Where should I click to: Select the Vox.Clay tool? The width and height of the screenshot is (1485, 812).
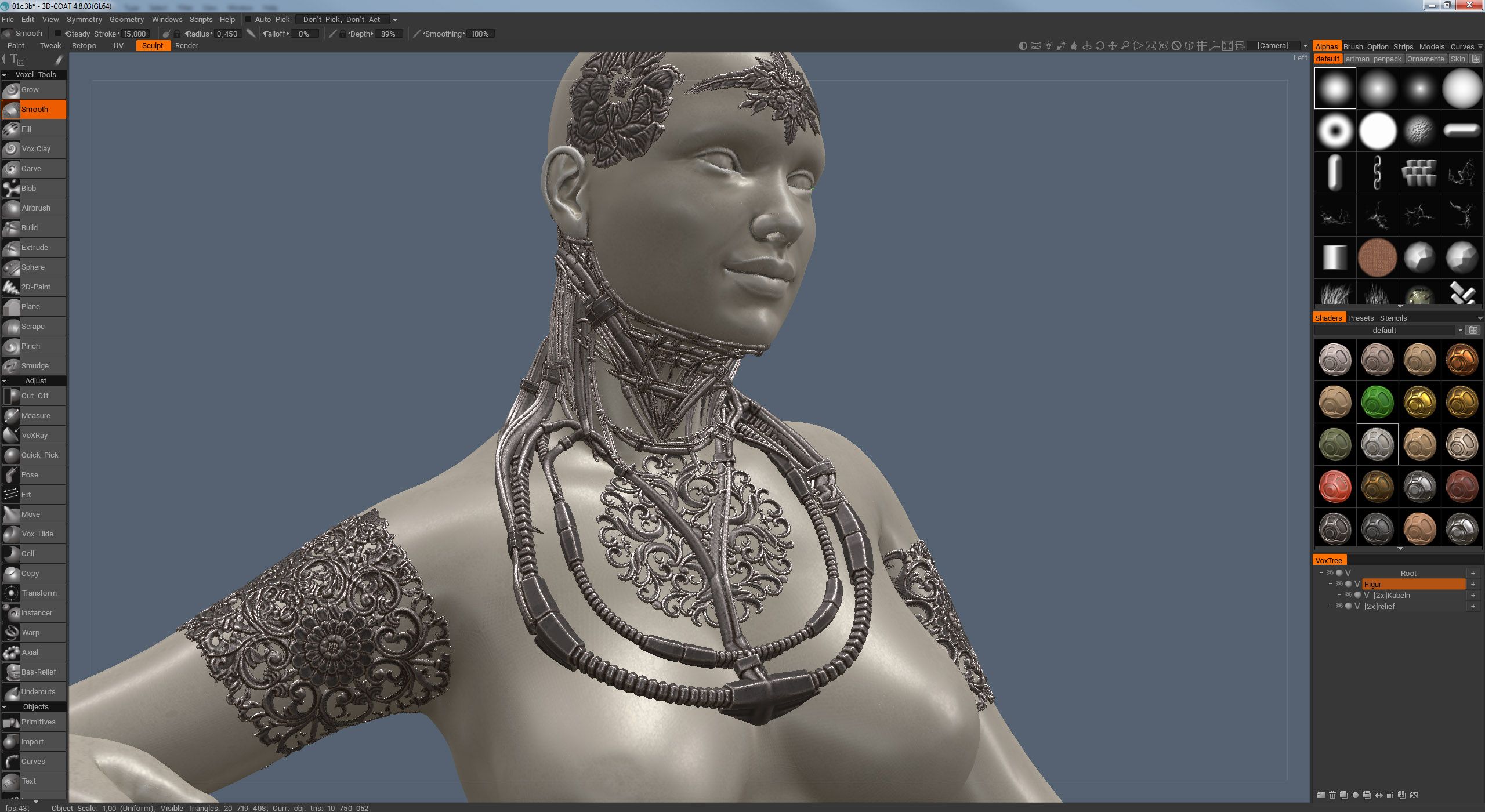coord(34,149)
